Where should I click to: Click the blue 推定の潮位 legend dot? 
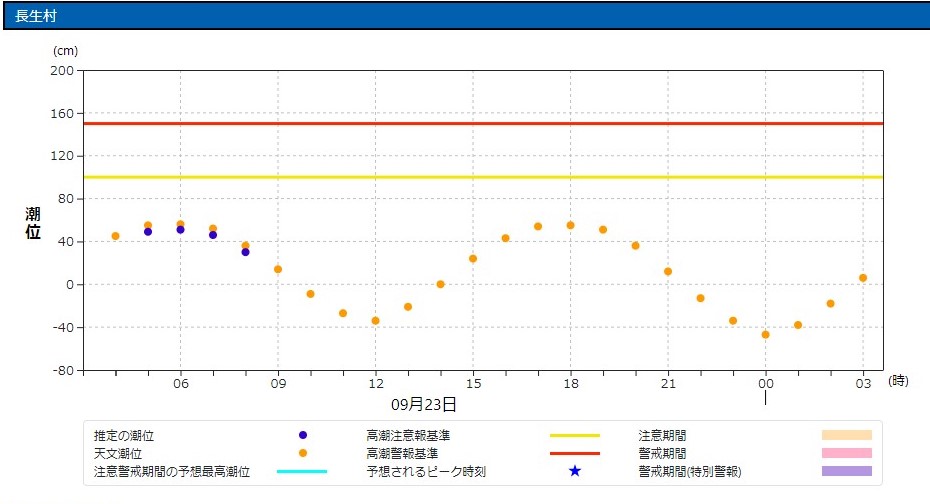click(x=302, y=435)
